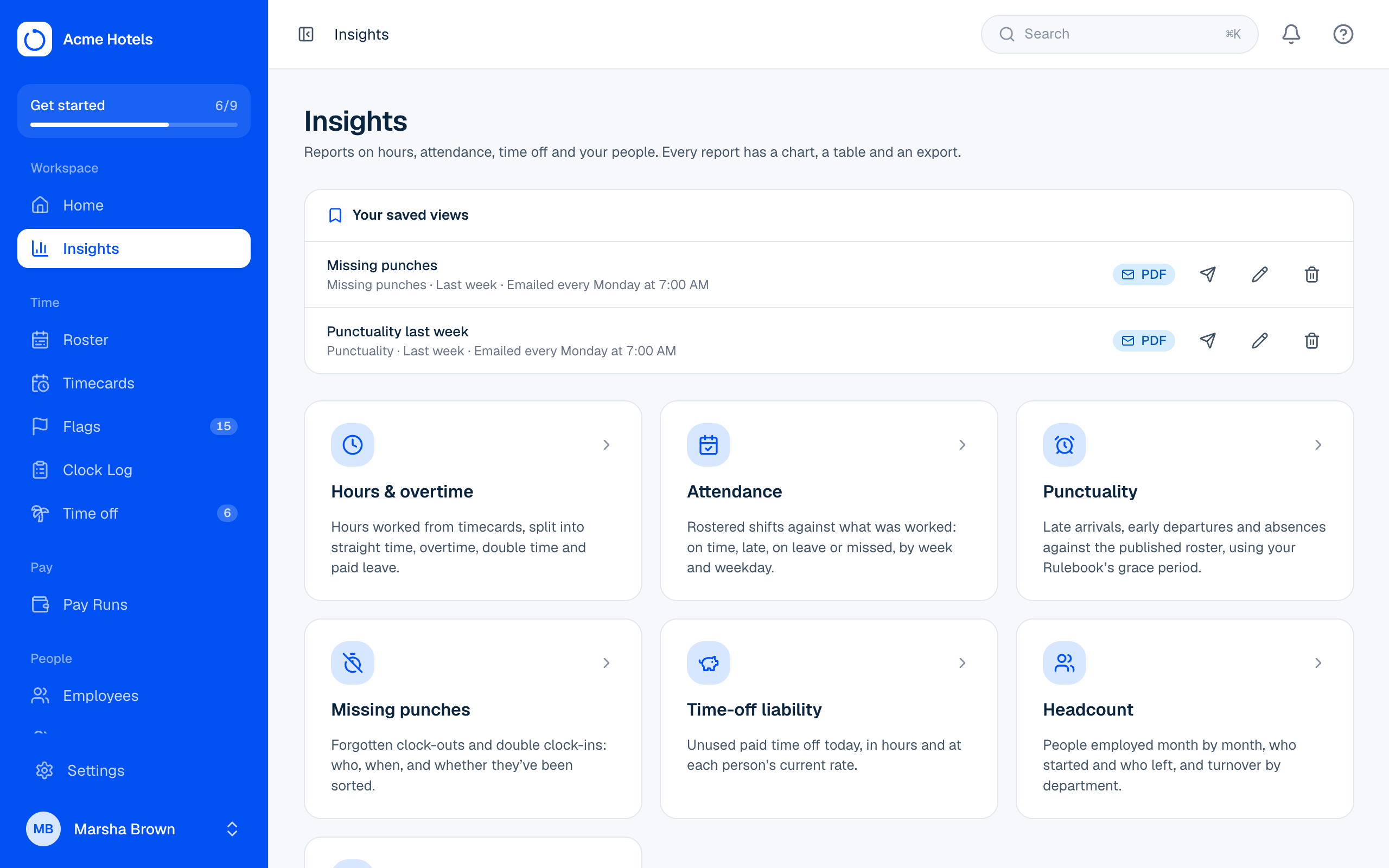Click the Punctuality alarm clock icon
Viewport: 1389px width, 868px height.
(x=1064, y=445)
